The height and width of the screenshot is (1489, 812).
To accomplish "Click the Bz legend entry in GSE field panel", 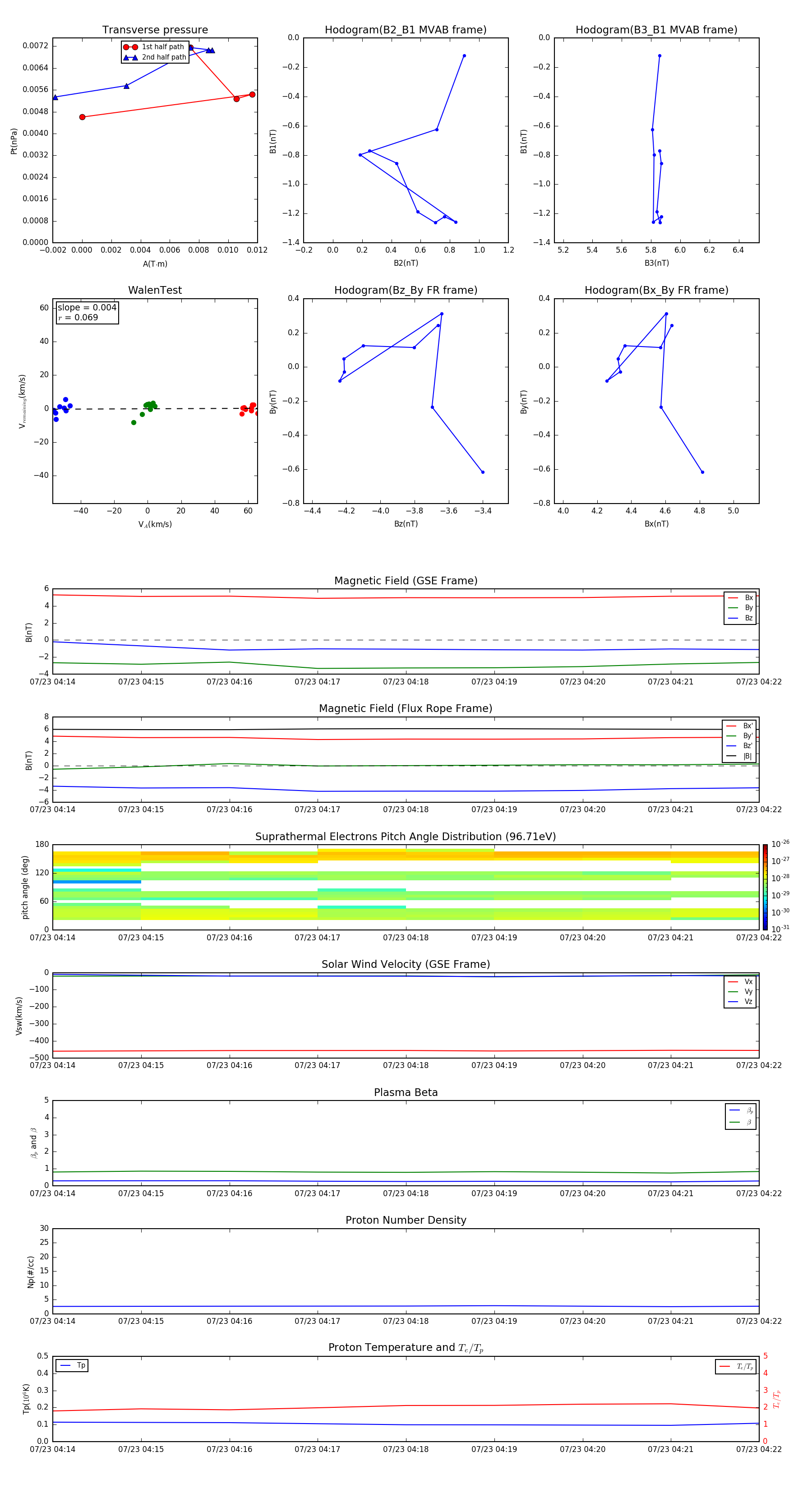I will 740,619.
